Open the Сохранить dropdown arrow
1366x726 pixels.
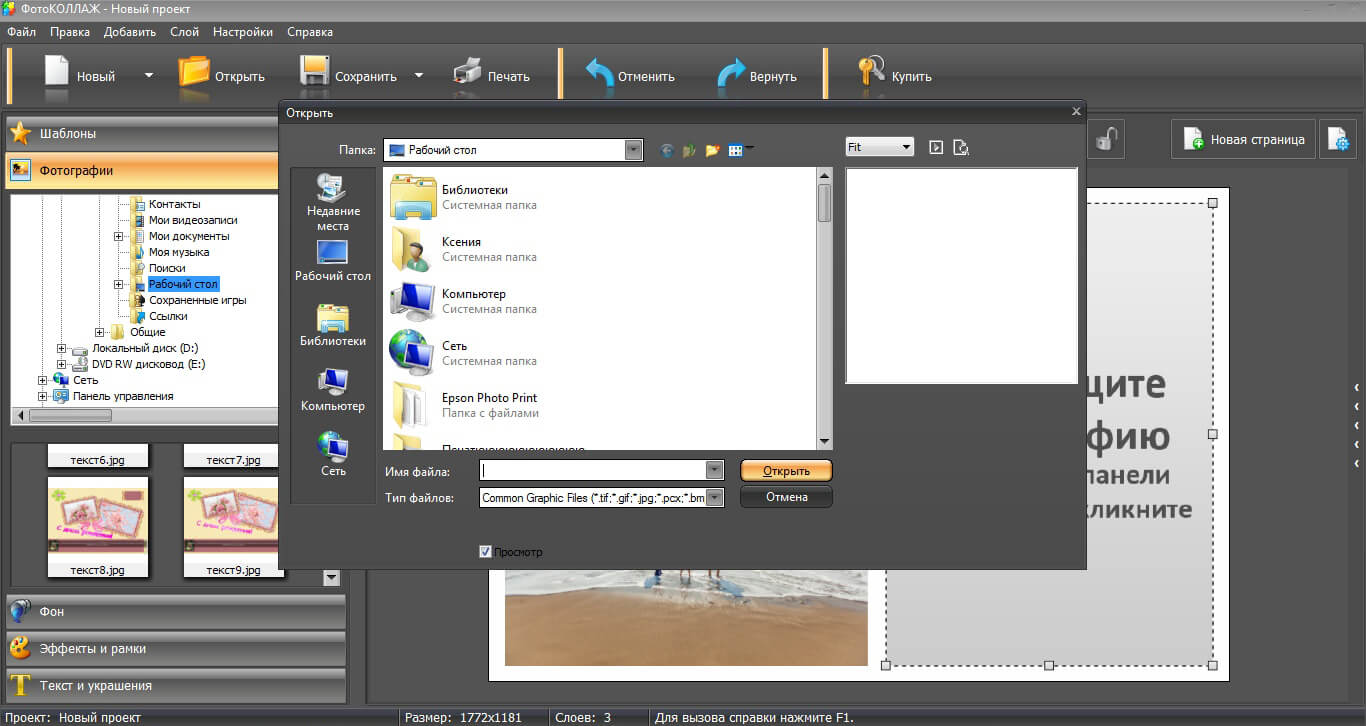pyautogui.click(x=419, y=75)
